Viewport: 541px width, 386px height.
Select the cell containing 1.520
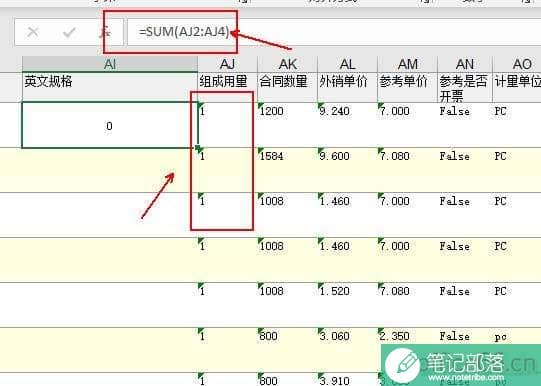click(x=347, y=305)
